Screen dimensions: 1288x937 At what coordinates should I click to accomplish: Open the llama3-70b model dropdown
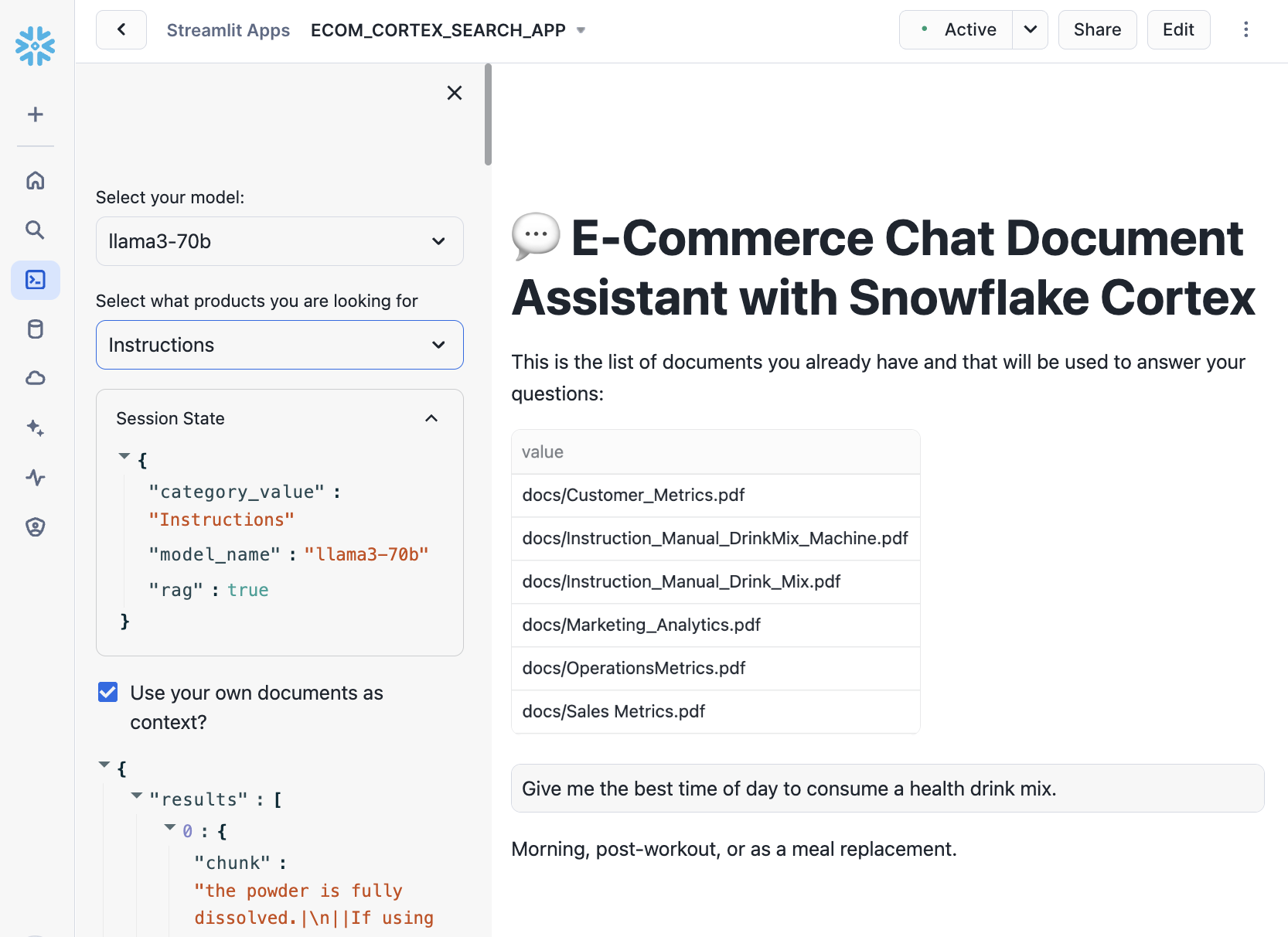coord(279,241)
